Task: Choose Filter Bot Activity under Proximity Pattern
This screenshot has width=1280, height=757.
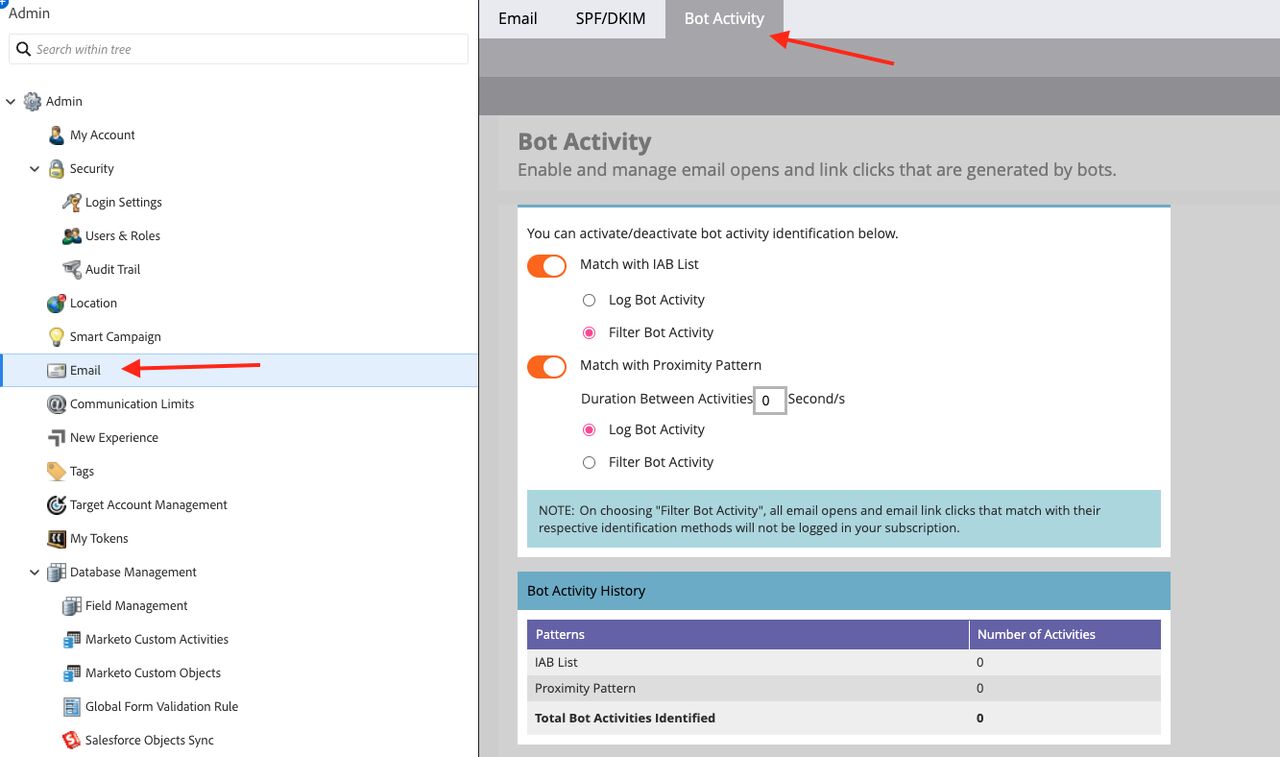Action: point(589,462)
